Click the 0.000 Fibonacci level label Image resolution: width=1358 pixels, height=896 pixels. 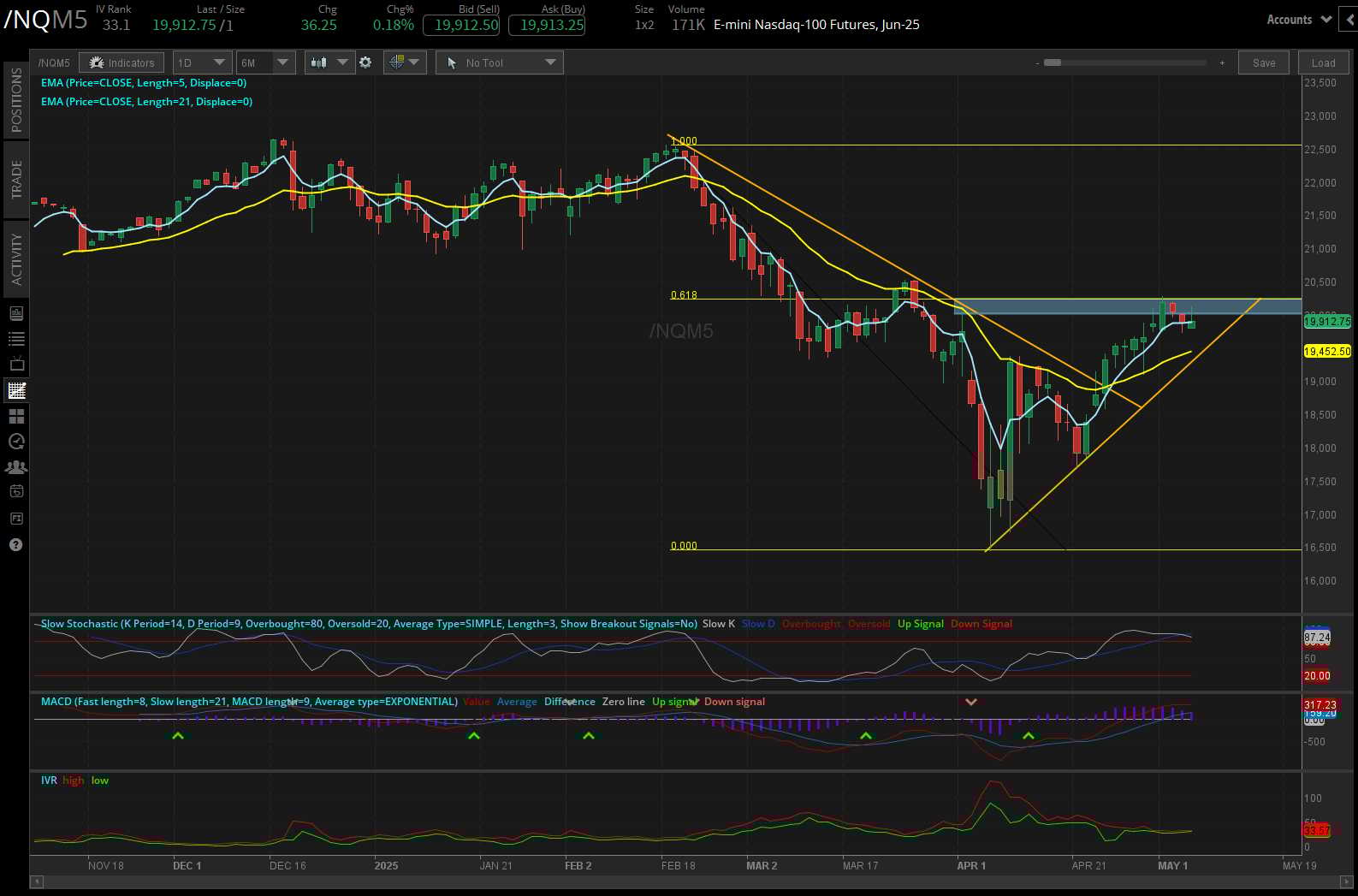(684, 546)
